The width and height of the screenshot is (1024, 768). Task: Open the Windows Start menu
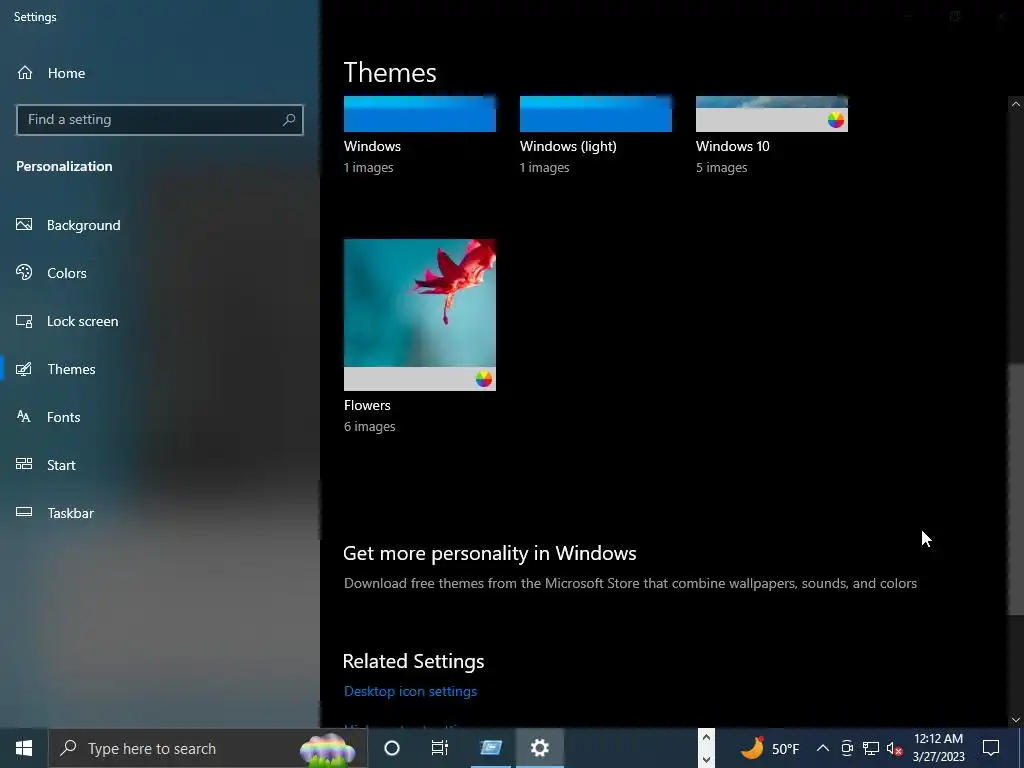(24, 748)
